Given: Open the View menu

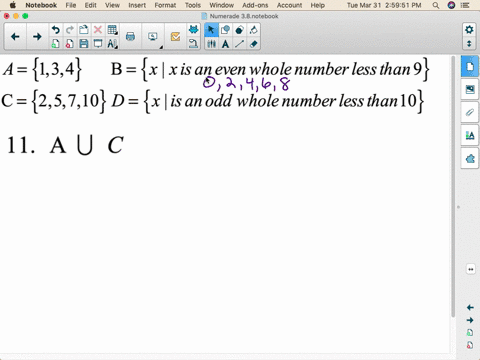Looking at the screenshot, I should pos(112,5).
